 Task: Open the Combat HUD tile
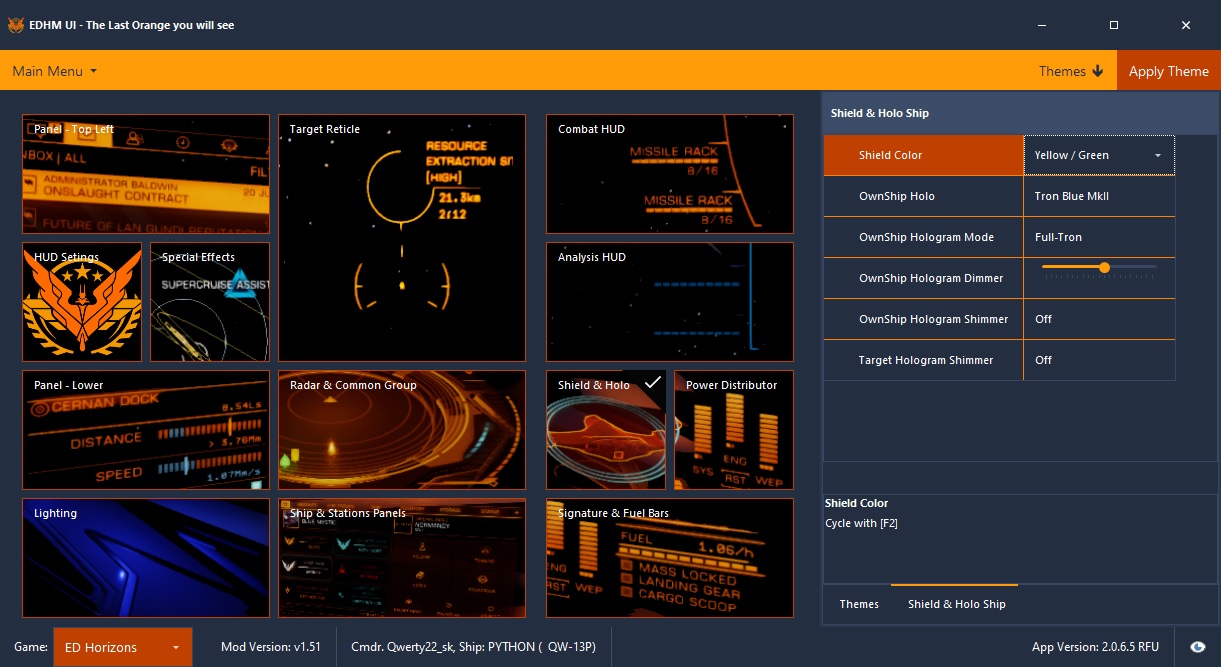(670, 174)
